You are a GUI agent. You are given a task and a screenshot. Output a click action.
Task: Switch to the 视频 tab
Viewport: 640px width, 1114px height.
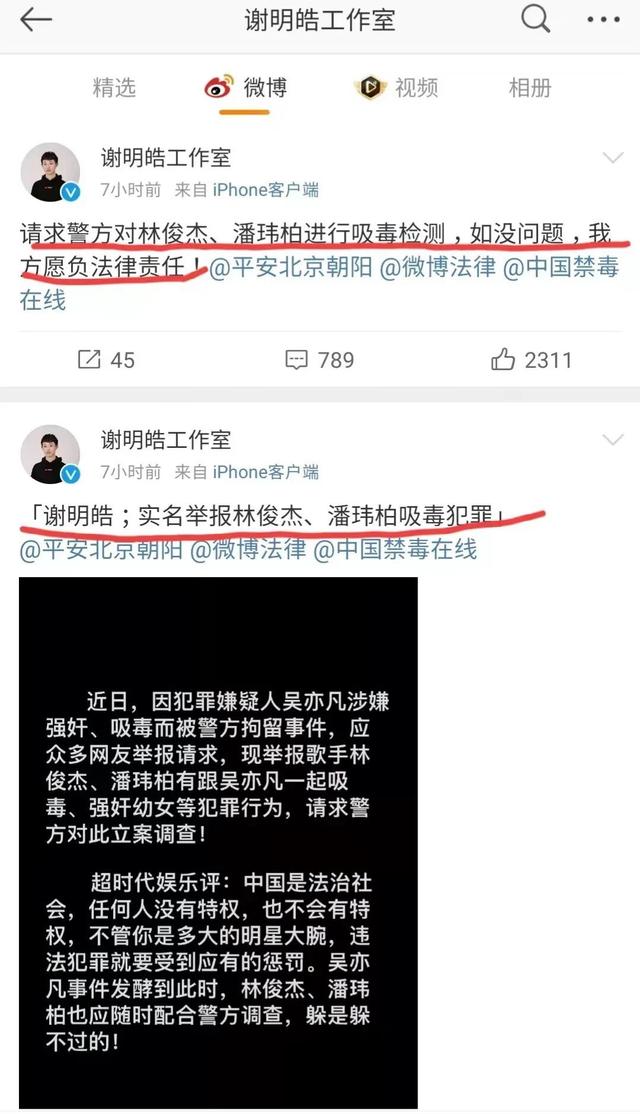tap(396, 88)
